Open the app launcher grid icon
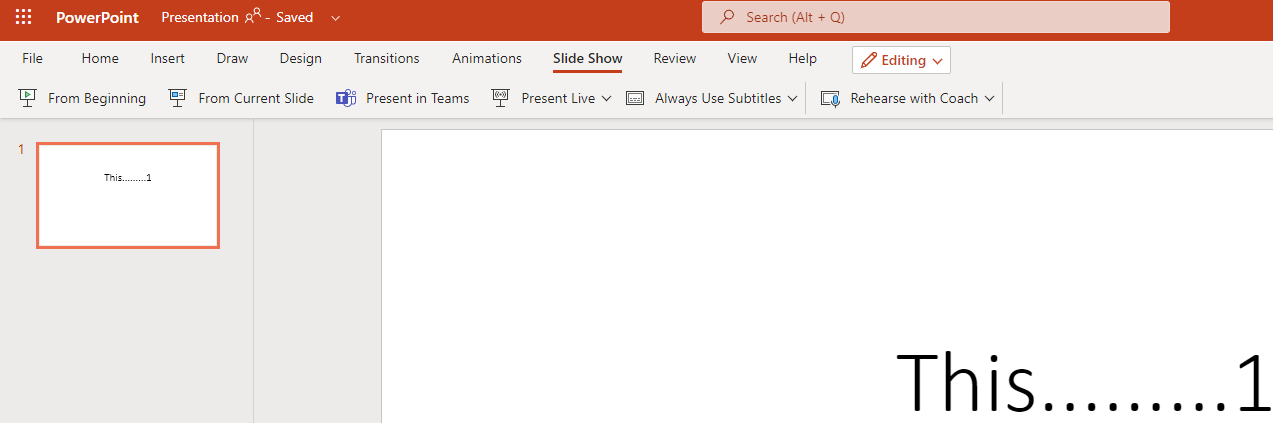The width and height of the screenshot is (1273, 423). pyautogui.click(x=23, y=17)
